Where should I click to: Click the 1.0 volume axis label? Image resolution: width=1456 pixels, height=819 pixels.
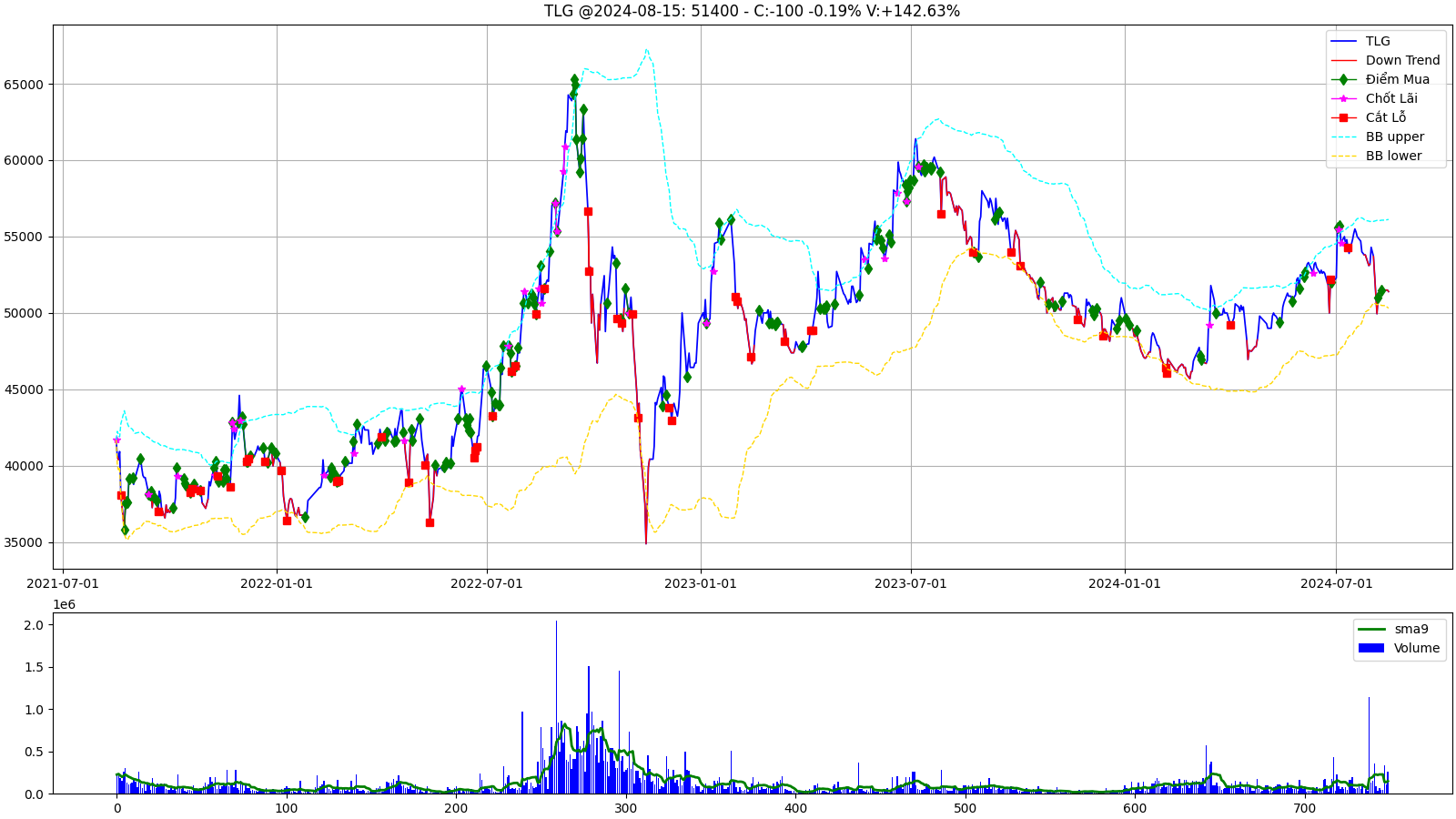click(34, 710)
